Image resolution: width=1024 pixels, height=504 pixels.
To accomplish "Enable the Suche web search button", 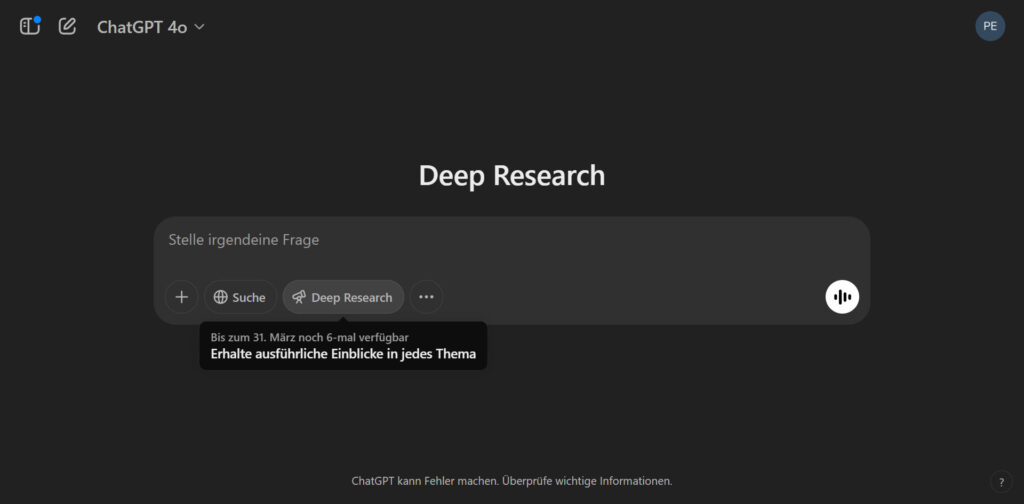I will [240, 297].
